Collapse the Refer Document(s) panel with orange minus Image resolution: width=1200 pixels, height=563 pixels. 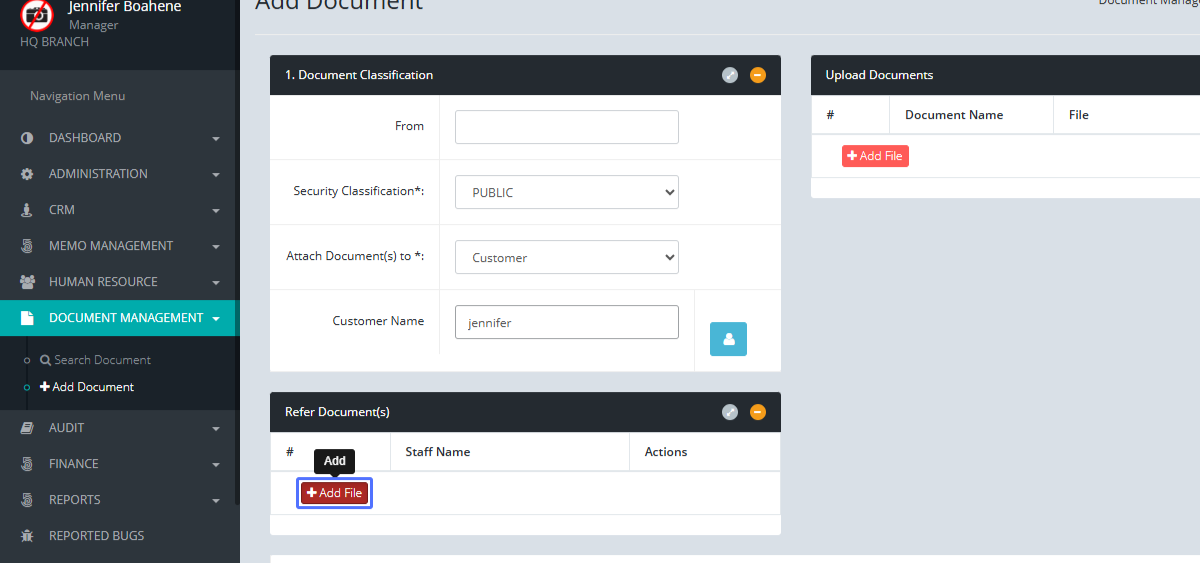pos(758,412)
